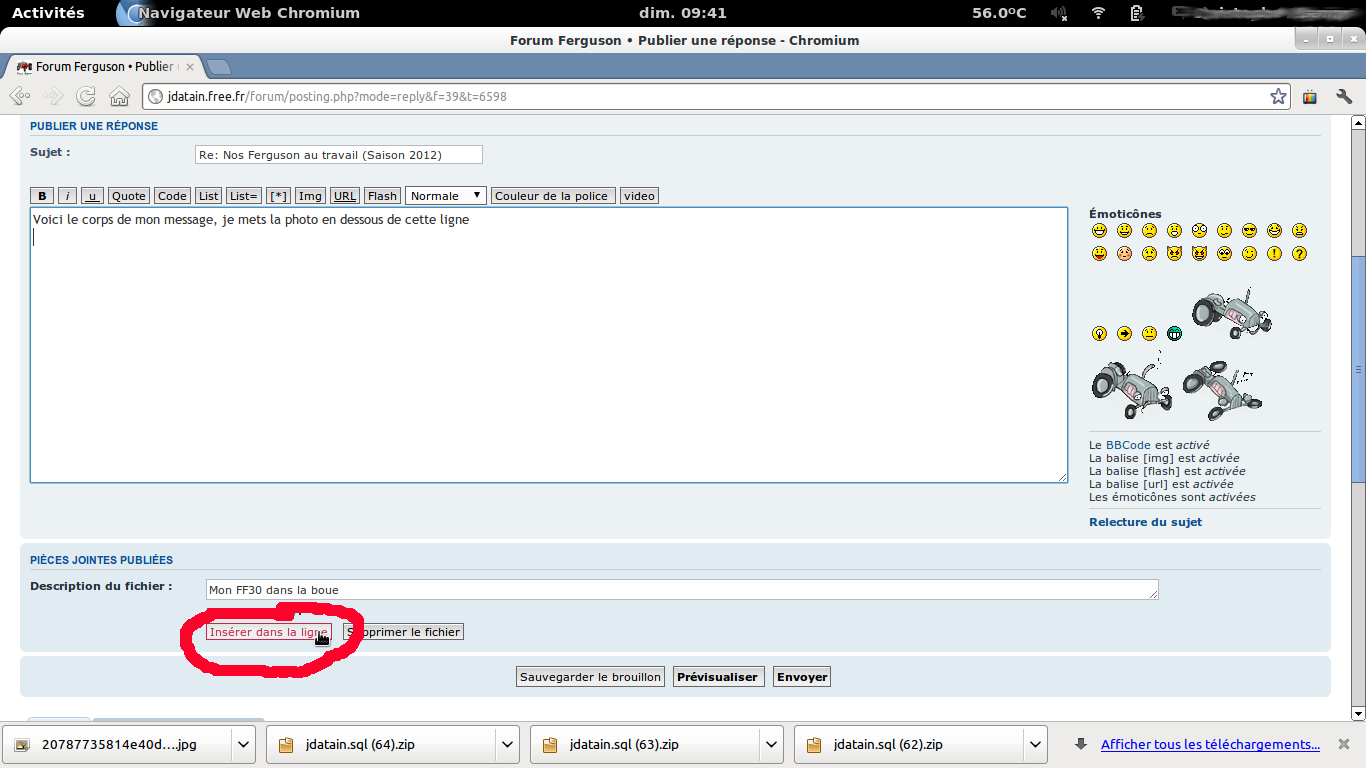Insert the green-faced emoticon
This screenshot has width=1366, height=768.
pyautogui.click(x=1174, y=334)
